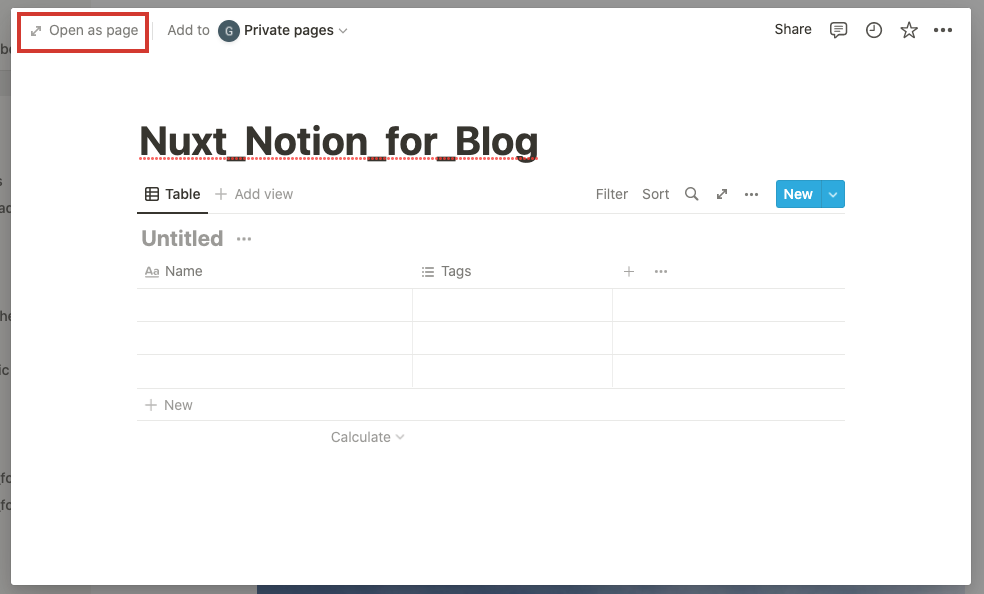The width and height of the screenshot is (984, 594).
Task: Open the database view options ellipsis
Action: pos(751,194)
